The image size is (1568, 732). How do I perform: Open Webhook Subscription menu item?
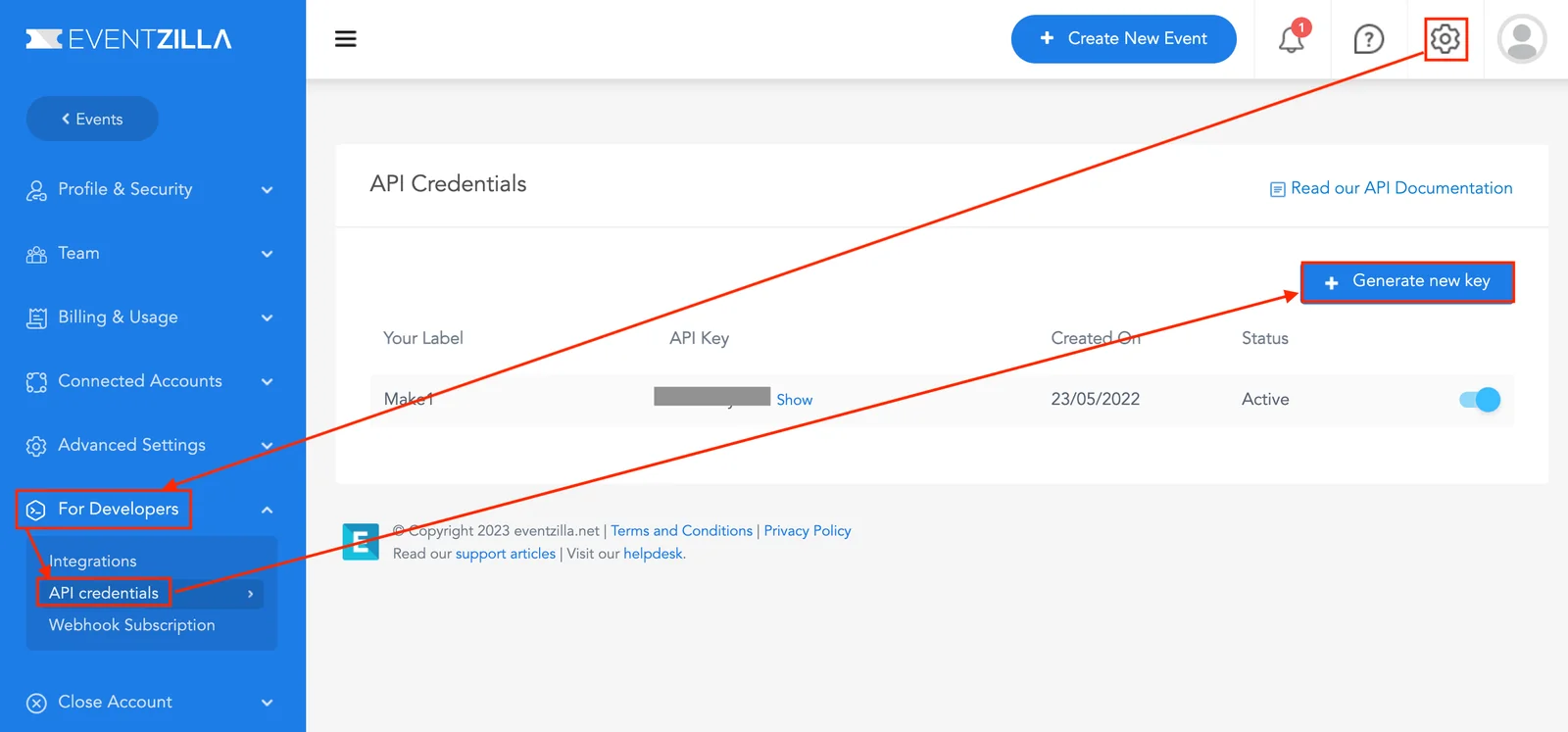(132, 625)
